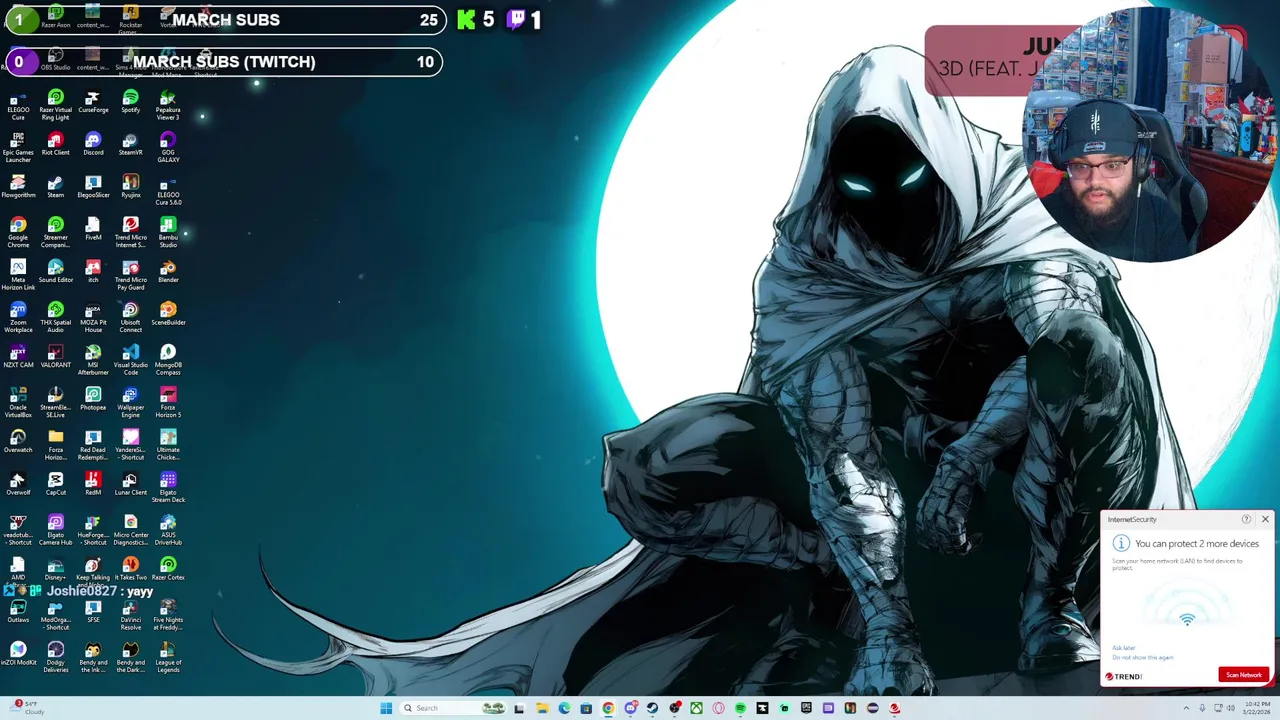This screenshot has height=720, width=1280.
Task: Open the Trend Micro Pay Guard shortcut
Action: (x=130, y=275)
